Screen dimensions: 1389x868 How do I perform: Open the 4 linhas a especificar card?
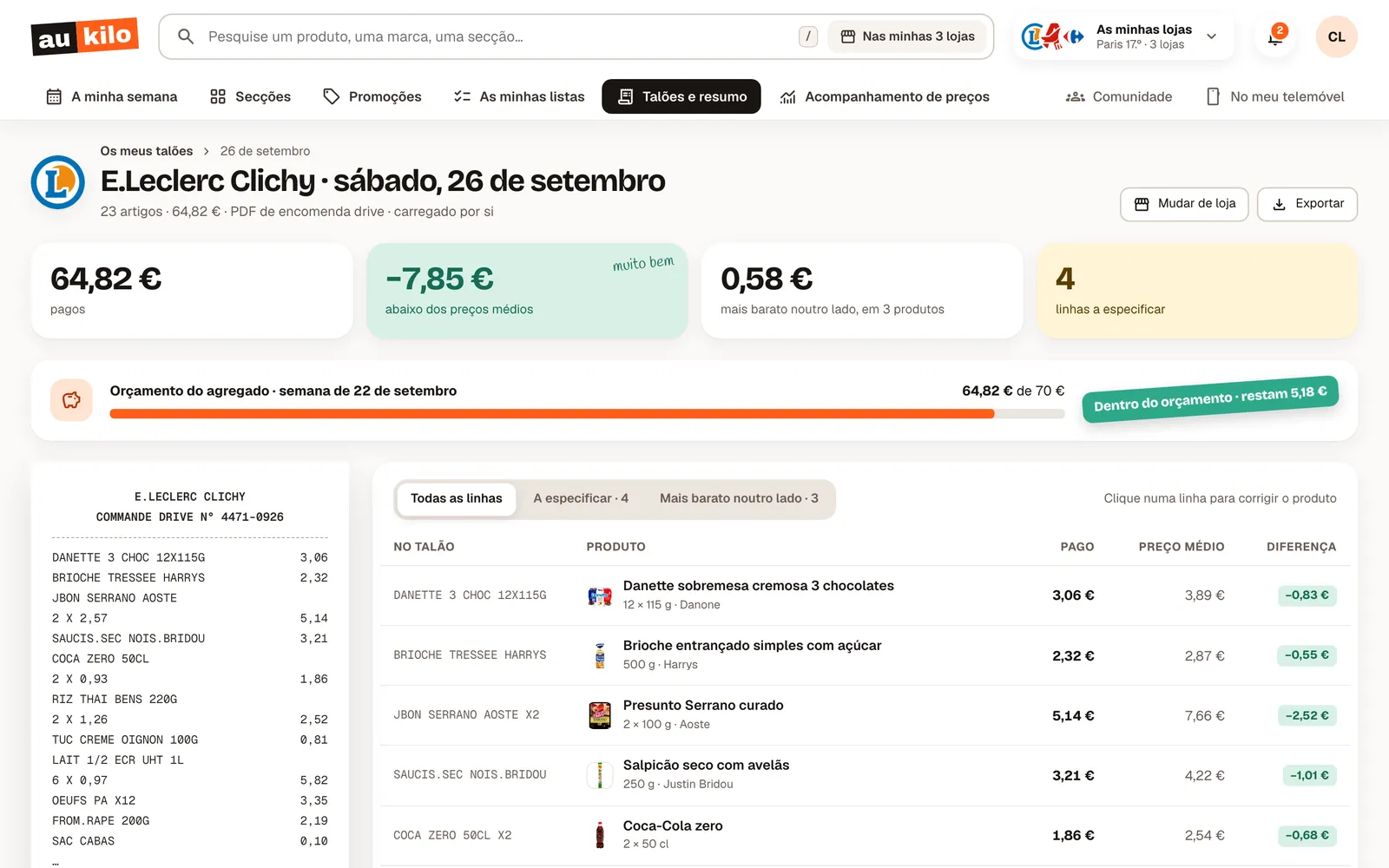point(1197,291)
